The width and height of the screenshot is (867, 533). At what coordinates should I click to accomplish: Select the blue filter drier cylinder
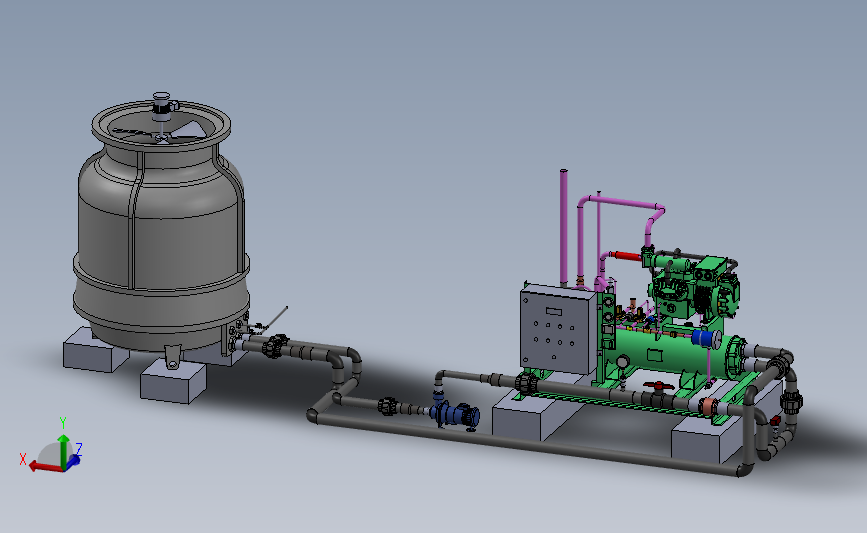pyautogui.click(x=706, y=338)
